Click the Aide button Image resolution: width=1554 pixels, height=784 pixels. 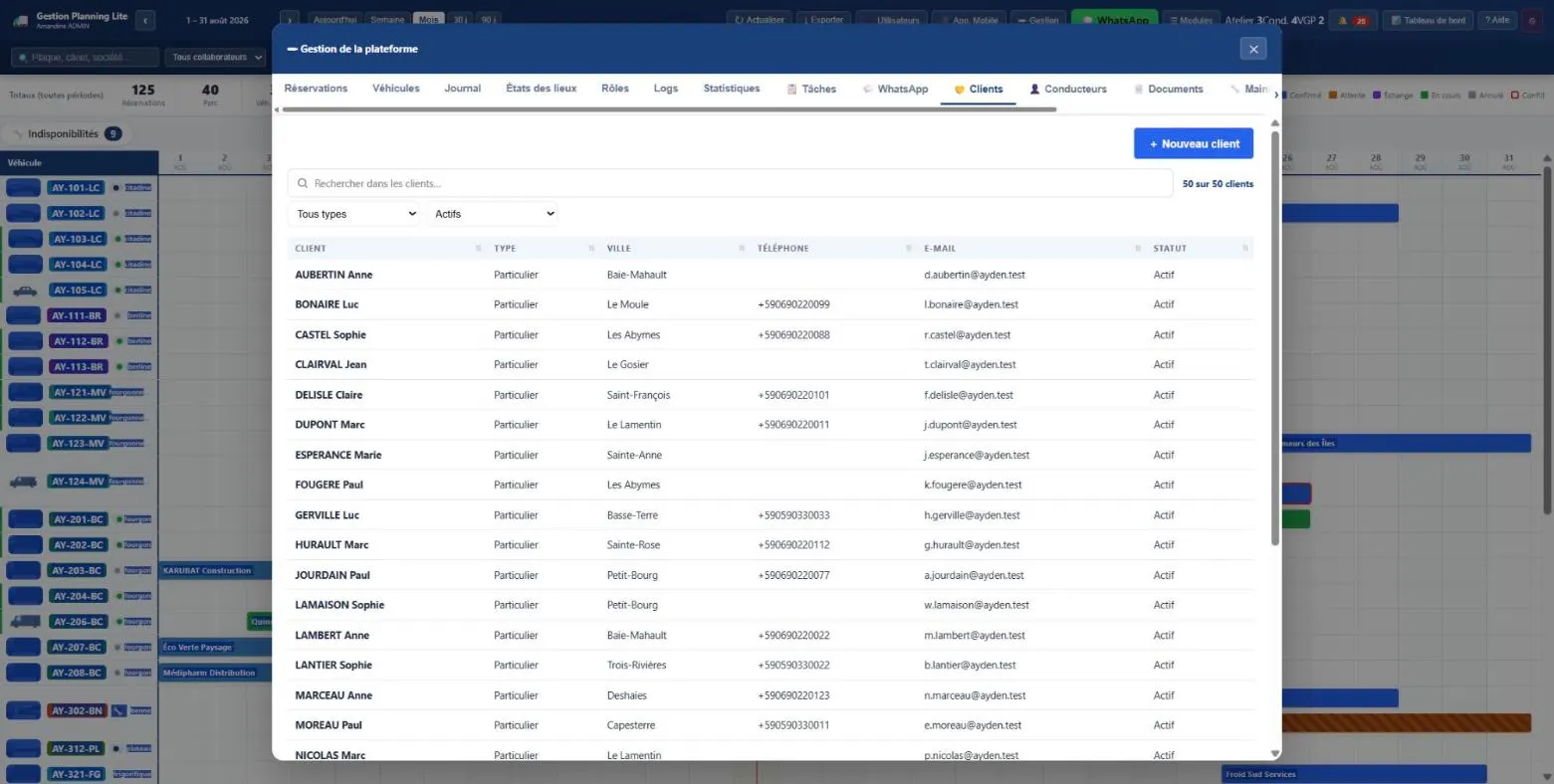coord(1496,20)
